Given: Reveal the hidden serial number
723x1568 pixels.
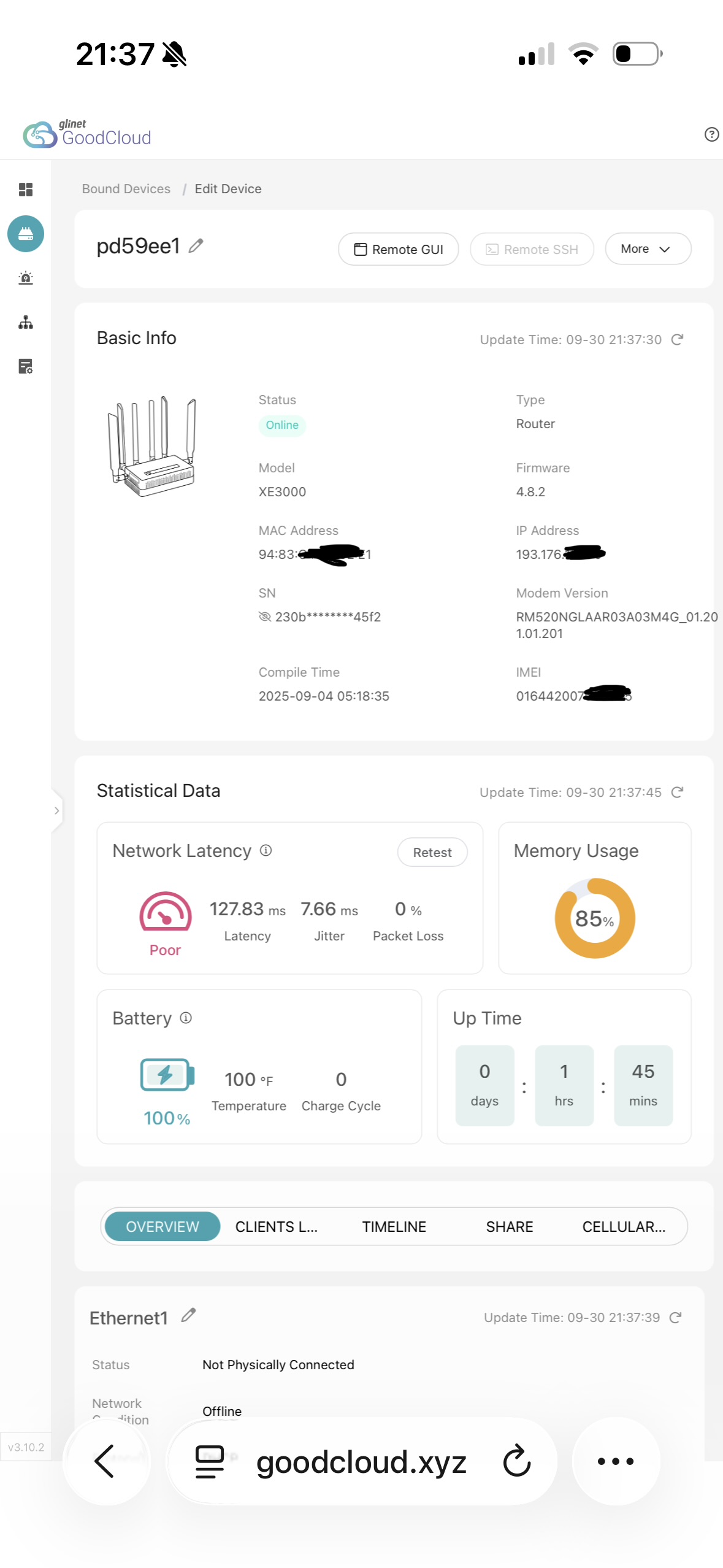Looking at the screenshot, I should click(265, 617).
